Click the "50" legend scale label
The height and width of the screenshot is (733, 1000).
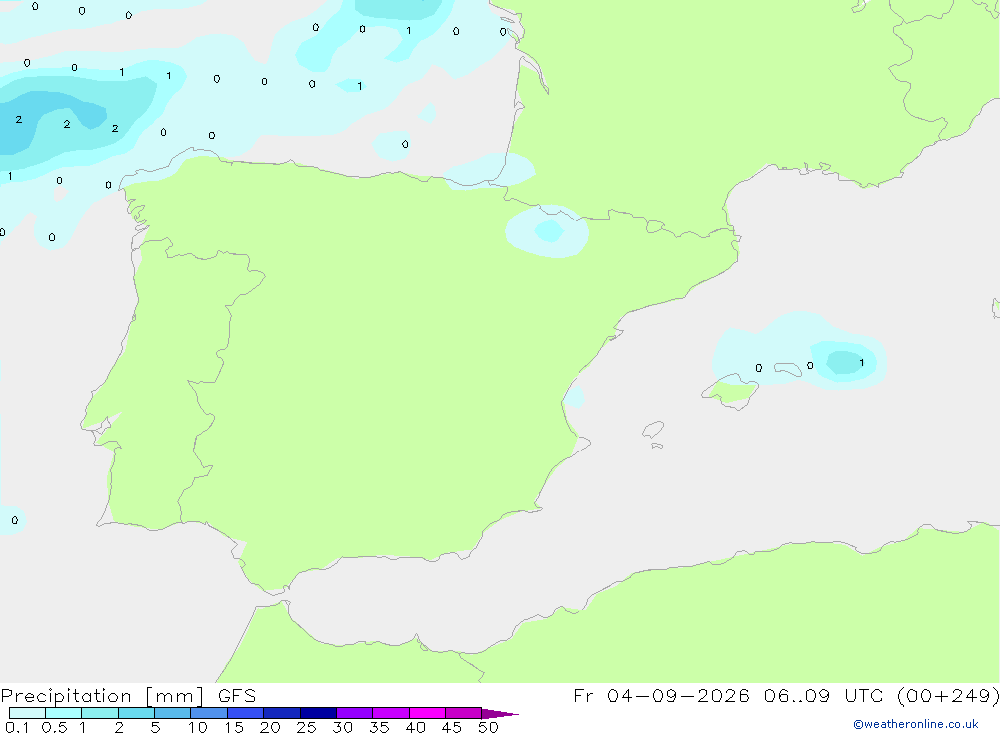coord(488,727)
